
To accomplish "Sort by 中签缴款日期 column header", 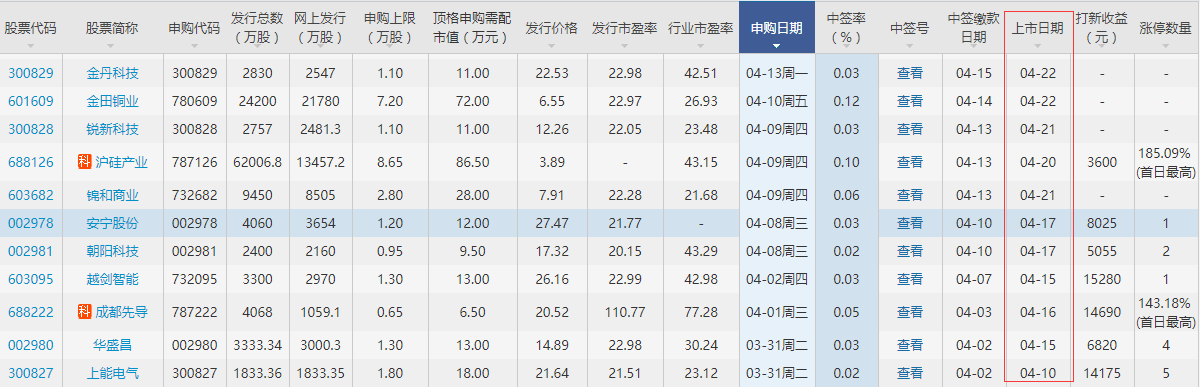I will pyautogui.click(x=973, y=28).
